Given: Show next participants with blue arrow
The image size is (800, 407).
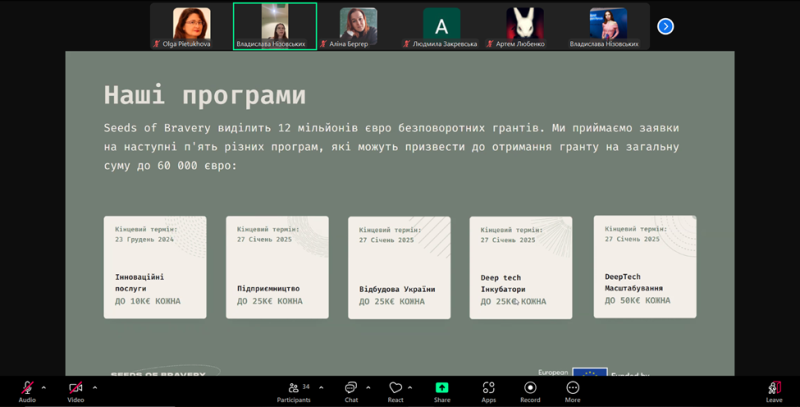Looking at the screenshot, I should tap(665, 26).
